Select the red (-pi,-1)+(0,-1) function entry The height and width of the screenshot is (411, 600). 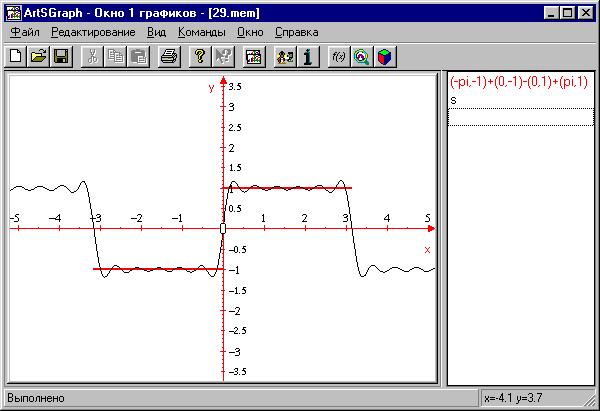click(518, 83)
